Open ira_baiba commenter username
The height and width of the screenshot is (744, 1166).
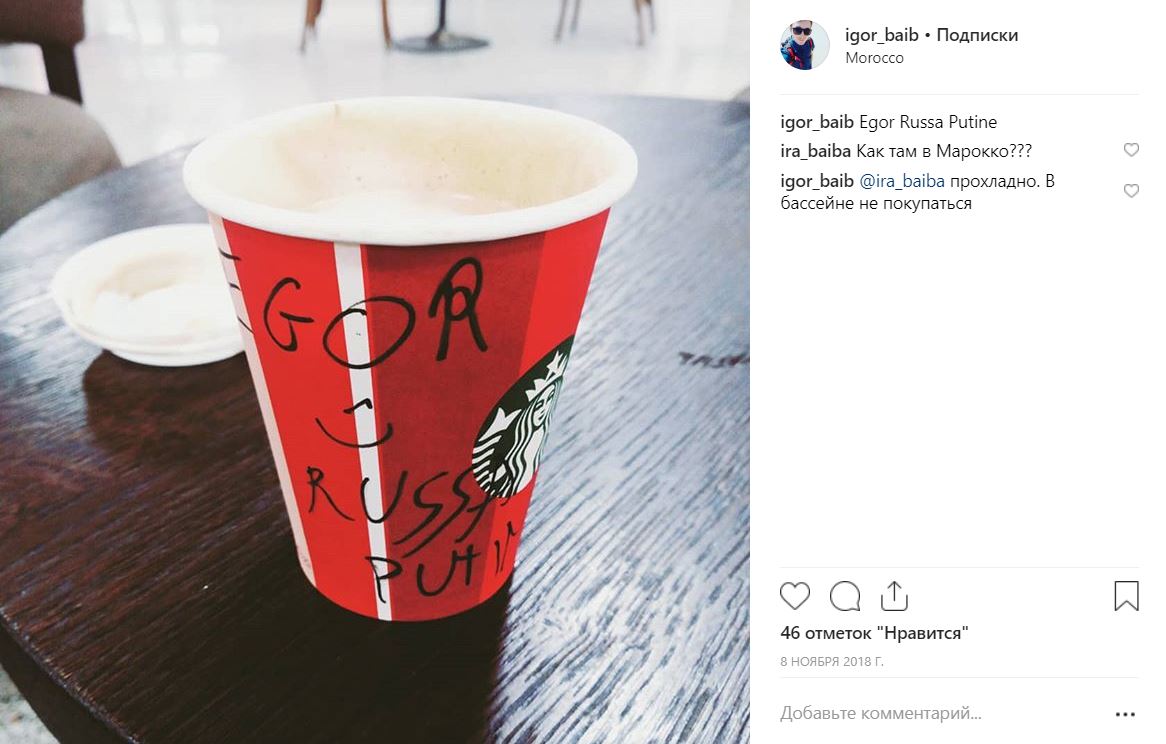pos(816,152)
